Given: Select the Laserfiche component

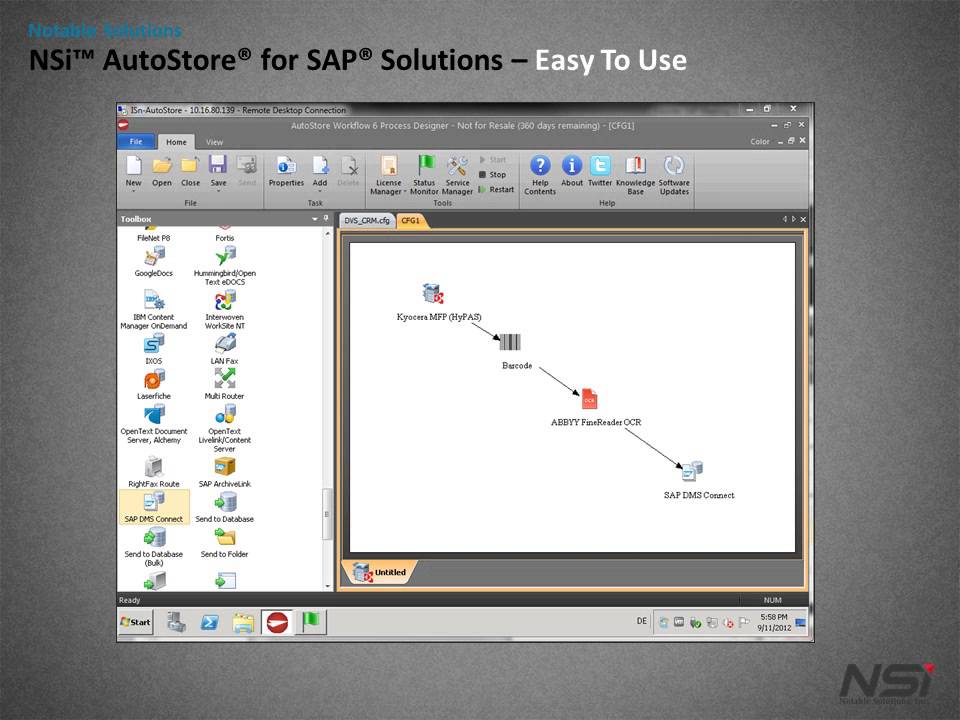Looking at the screenshot, I should [154, 384].
